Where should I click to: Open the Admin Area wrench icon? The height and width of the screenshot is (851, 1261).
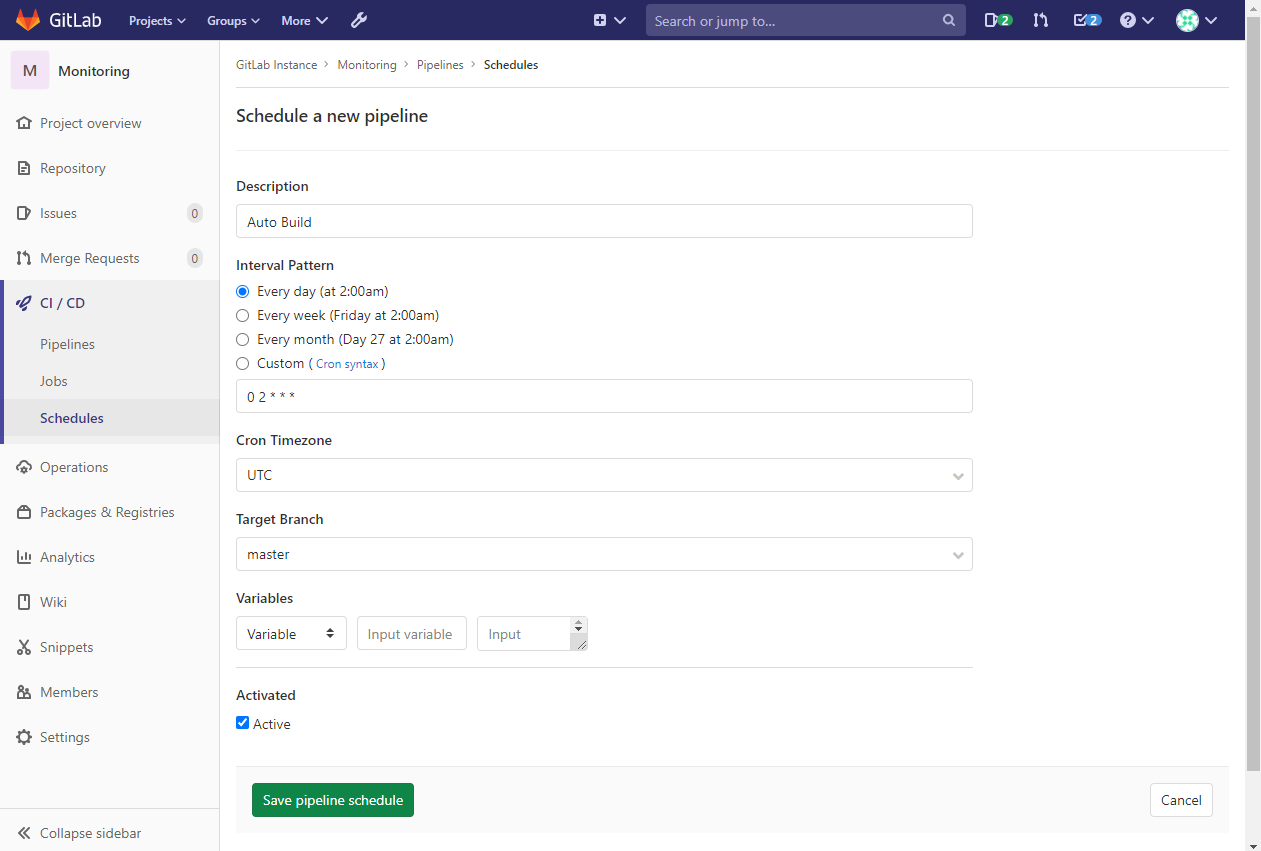pos(358,20)
